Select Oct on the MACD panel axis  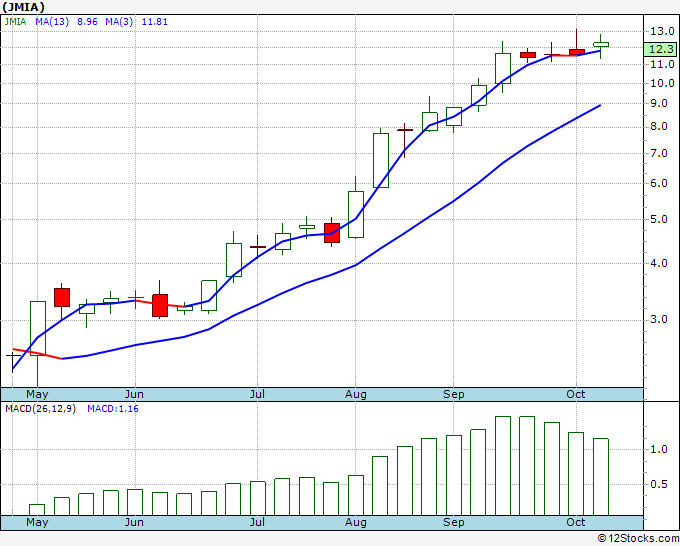tap(576, 523)
